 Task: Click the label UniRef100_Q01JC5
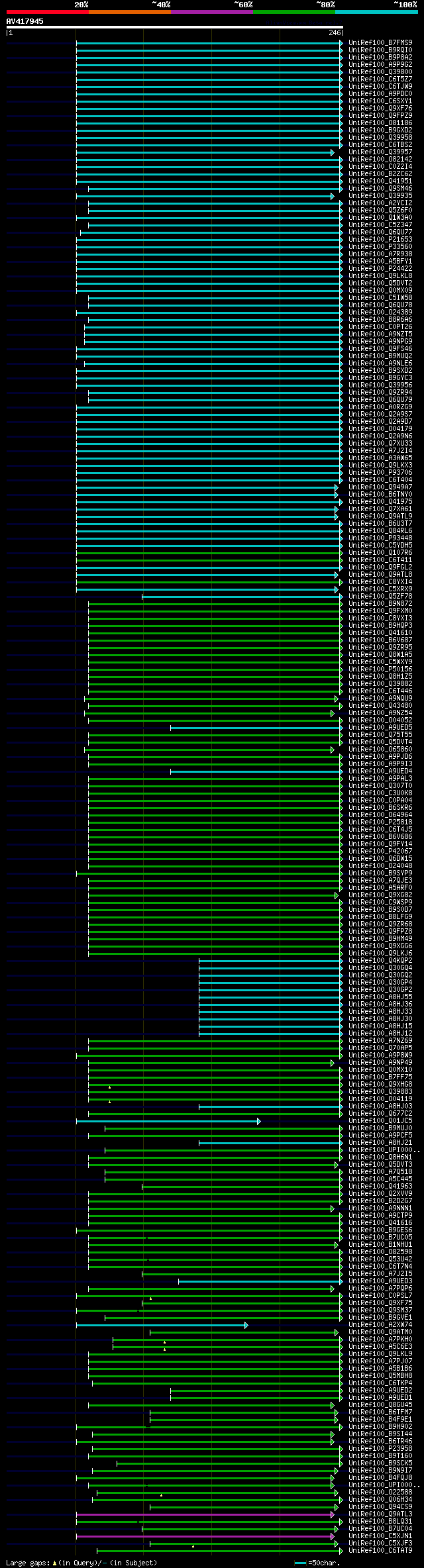coord(380,1121)
